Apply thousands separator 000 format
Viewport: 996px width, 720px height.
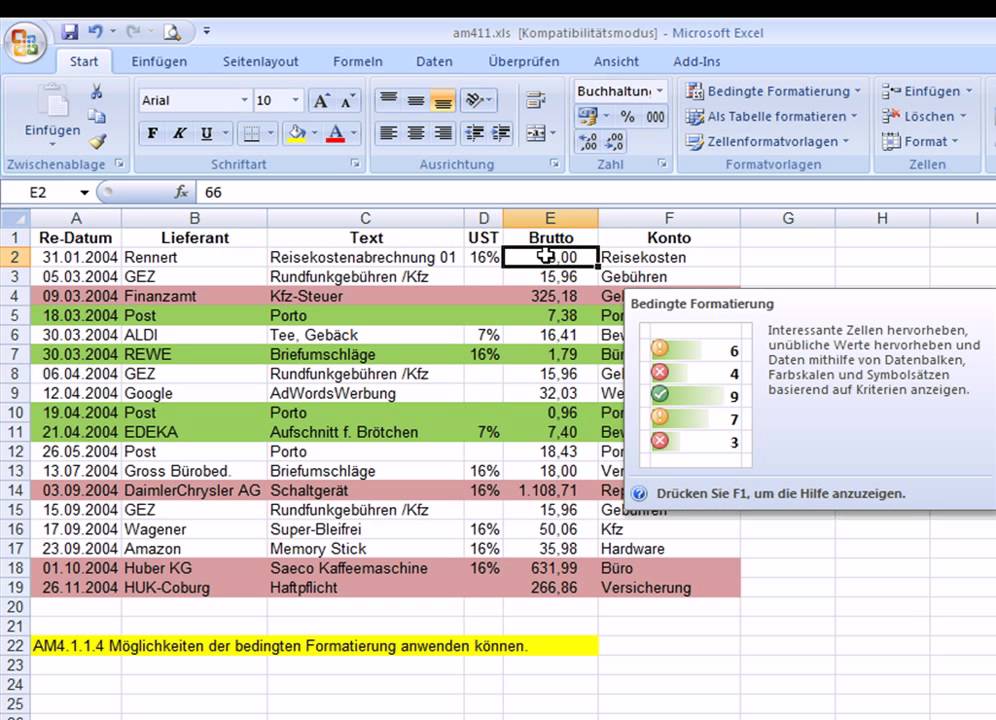click(655, 116)
